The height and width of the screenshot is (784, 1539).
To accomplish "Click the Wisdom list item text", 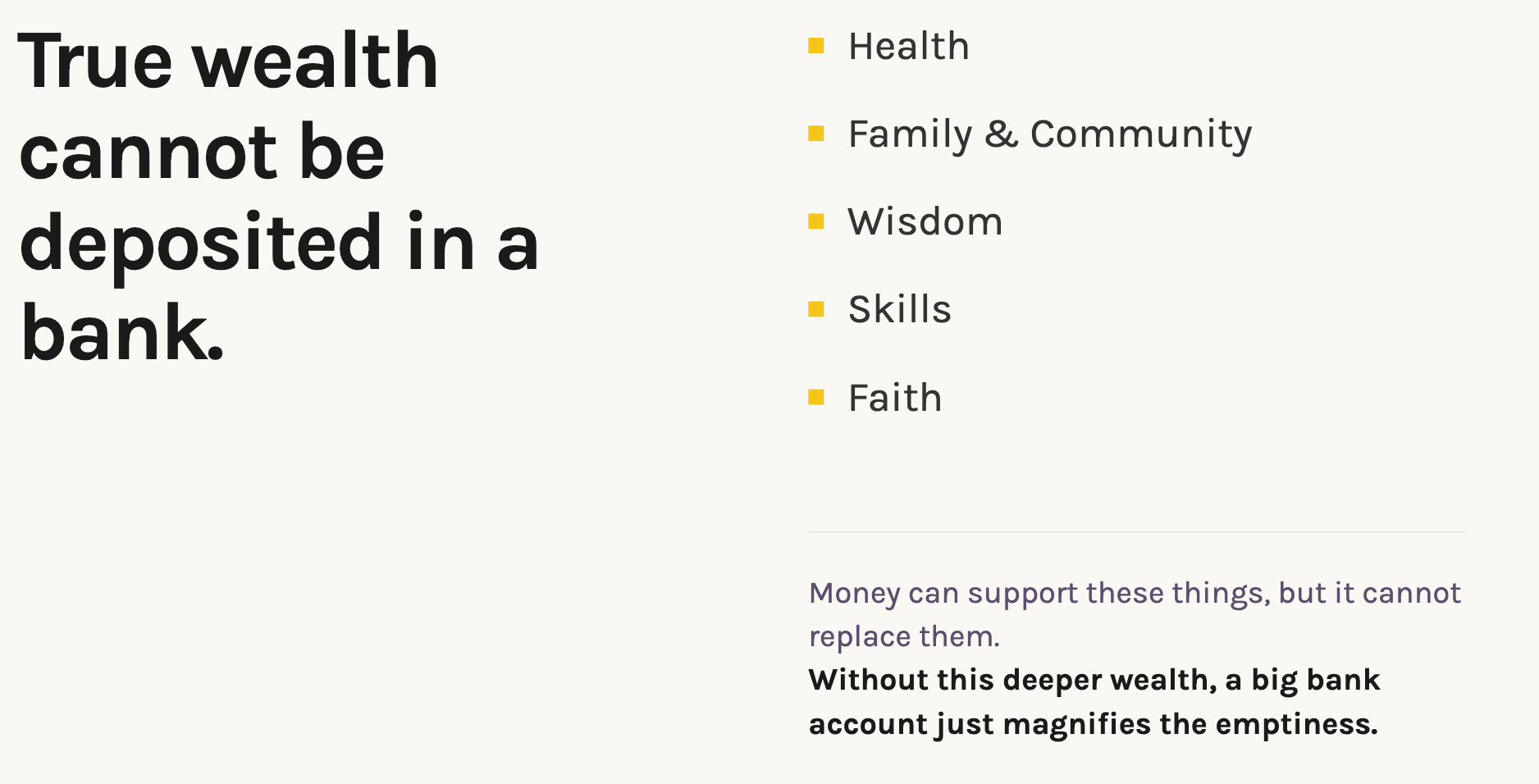I will pos(925,221).
